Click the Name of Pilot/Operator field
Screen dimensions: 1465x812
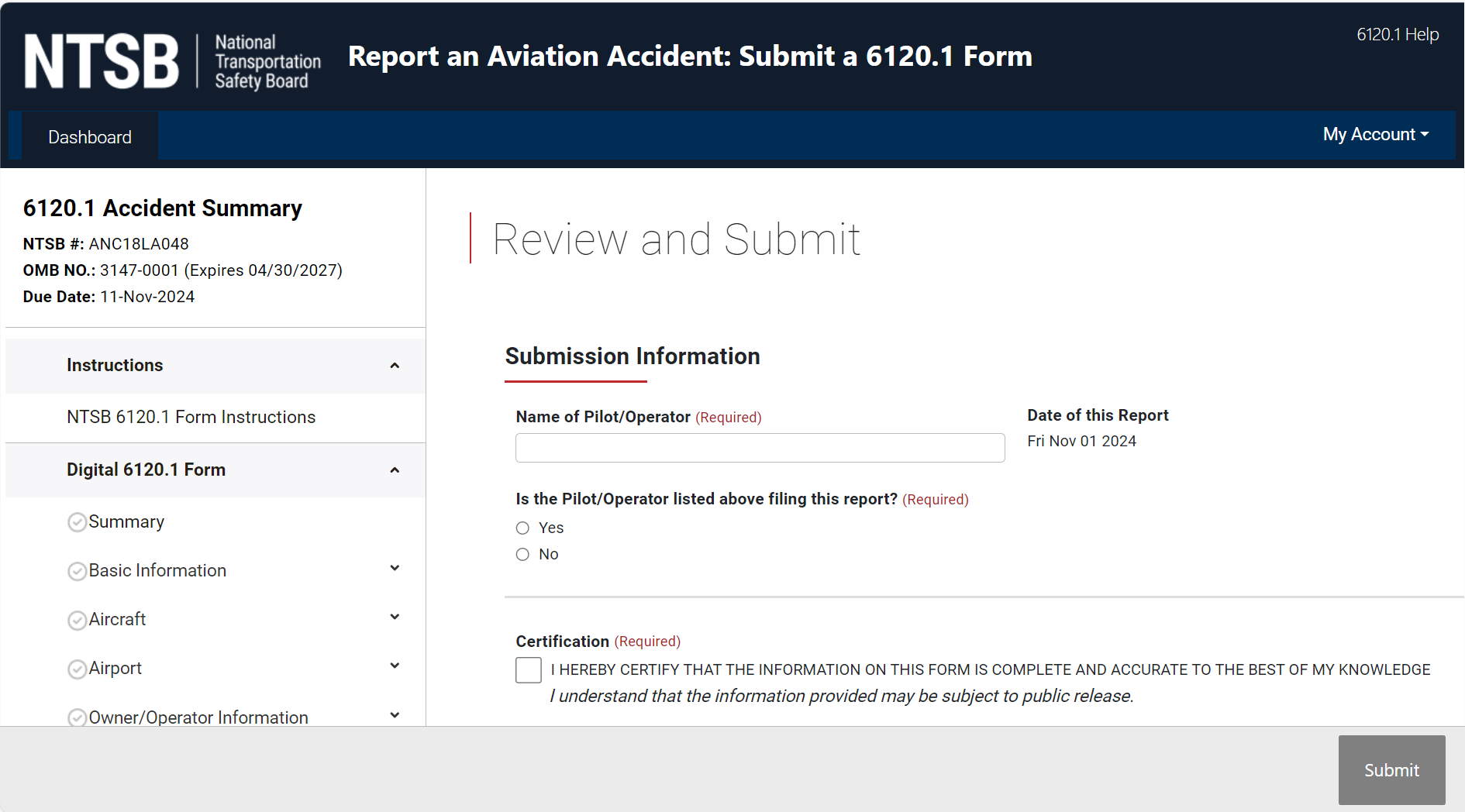(760, 448)
